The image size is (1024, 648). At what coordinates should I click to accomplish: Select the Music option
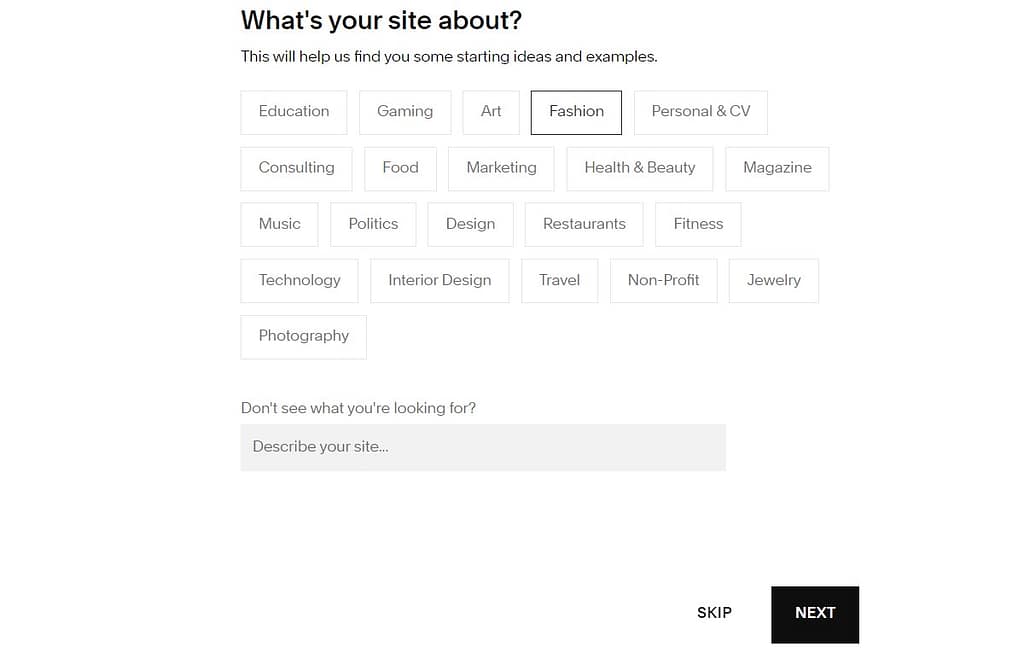click(279, 224)
